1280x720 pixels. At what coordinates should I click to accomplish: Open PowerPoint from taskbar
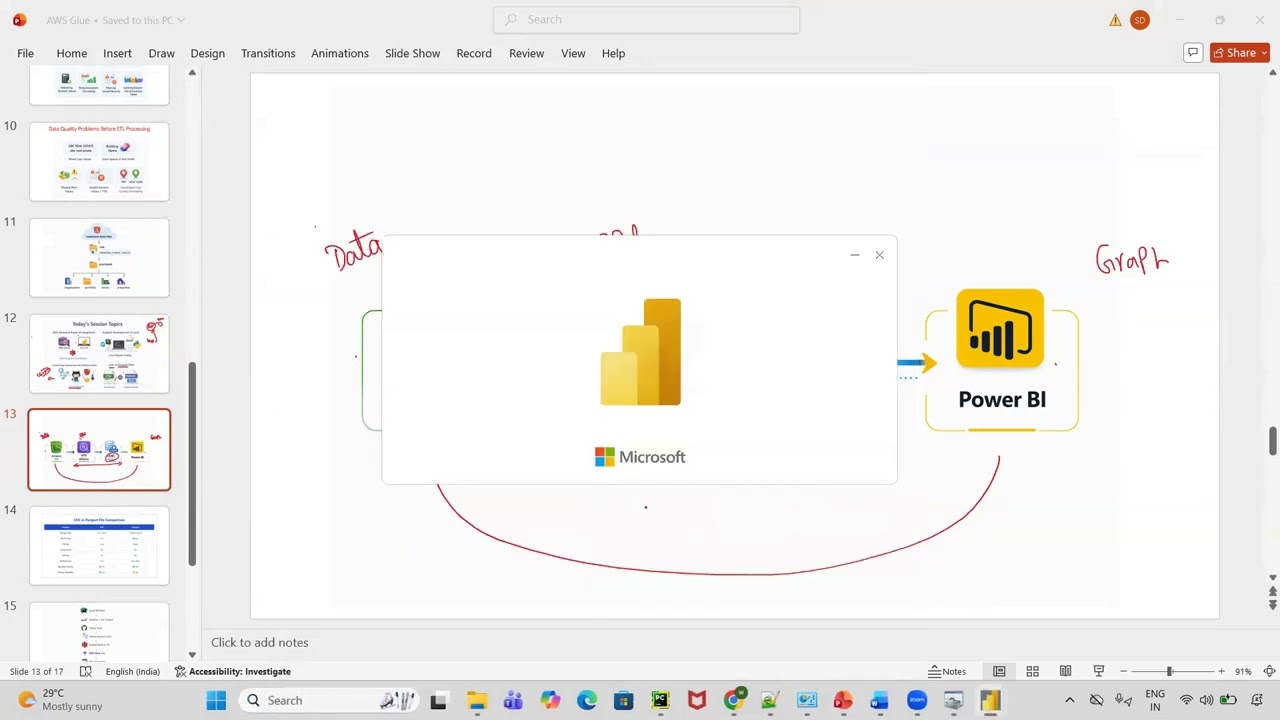click(x=843, y=700)
